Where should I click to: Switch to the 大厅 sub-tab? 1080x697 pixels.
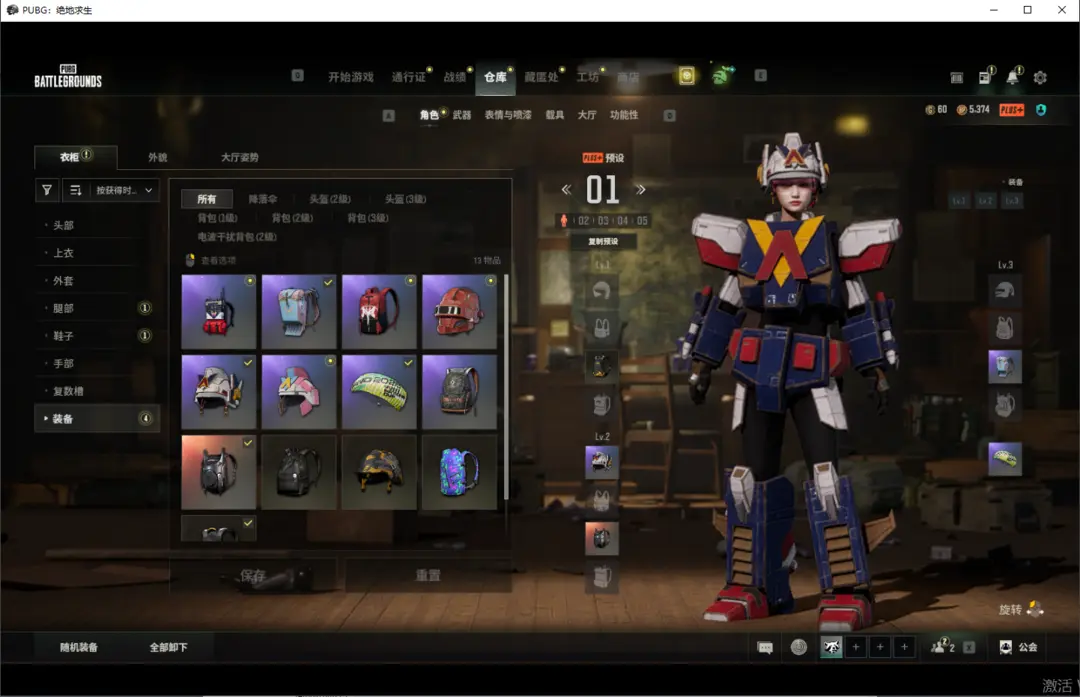pos(587,115)
